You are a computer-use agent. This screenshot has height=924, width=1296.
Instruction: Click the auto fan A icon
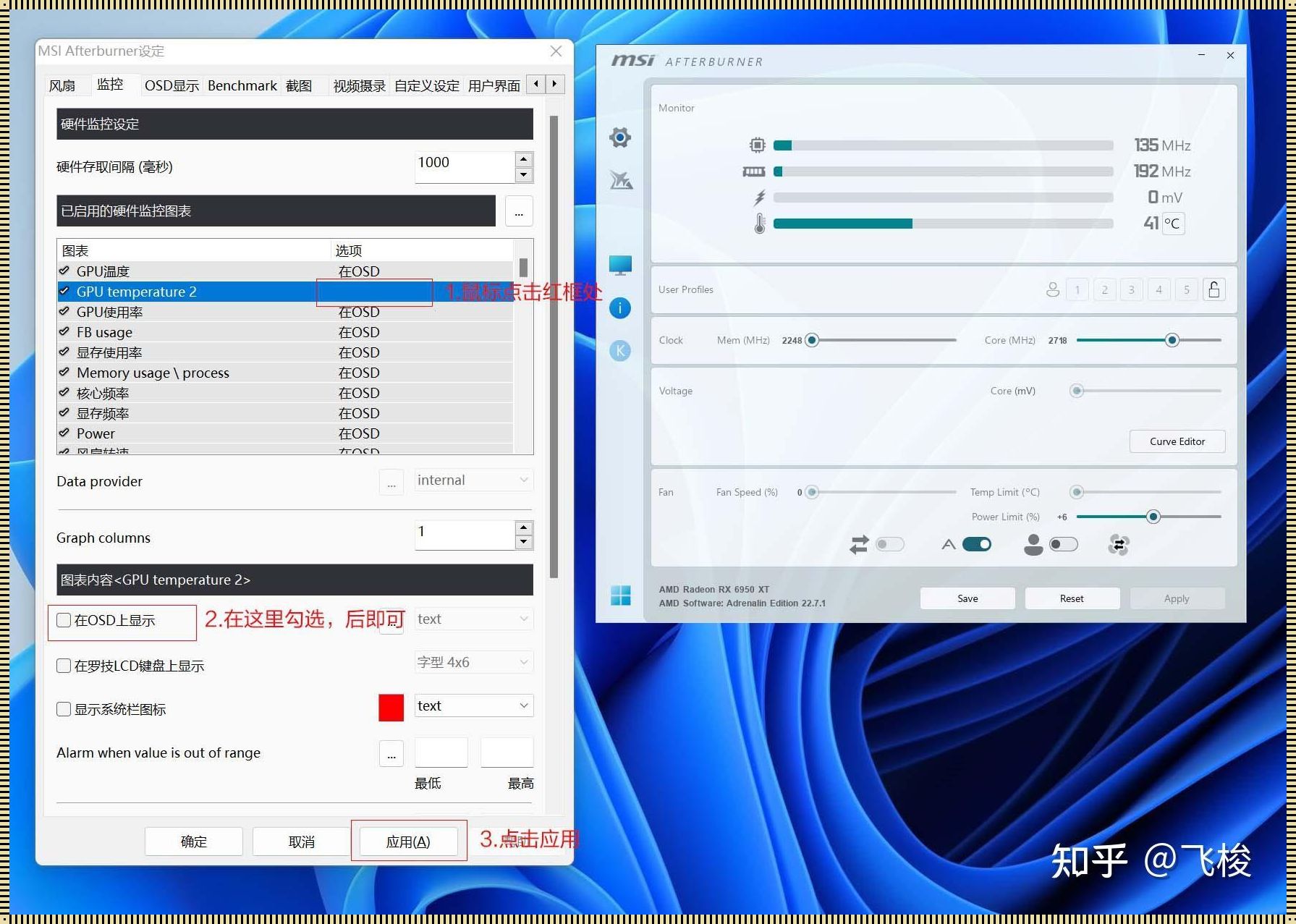point(949,544)
